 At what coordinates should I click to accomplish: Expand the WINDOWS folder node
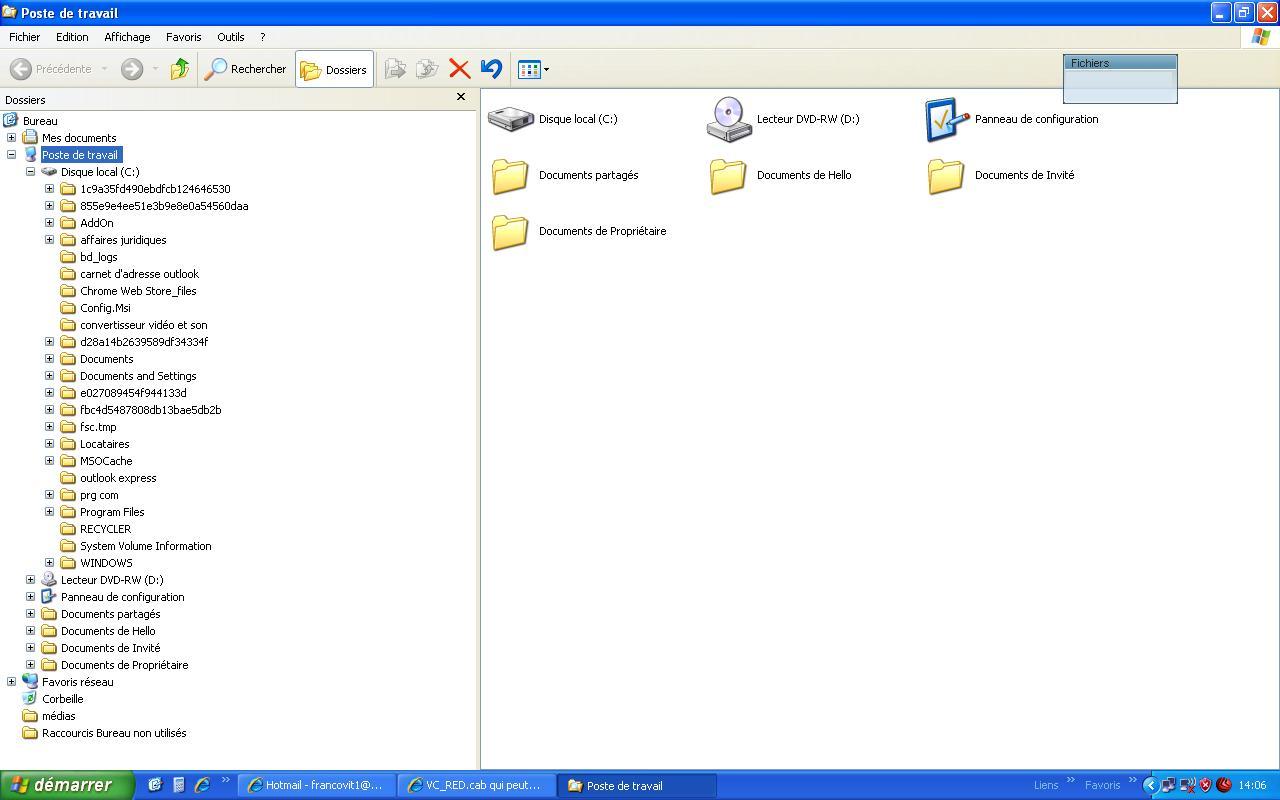point(49,563)
